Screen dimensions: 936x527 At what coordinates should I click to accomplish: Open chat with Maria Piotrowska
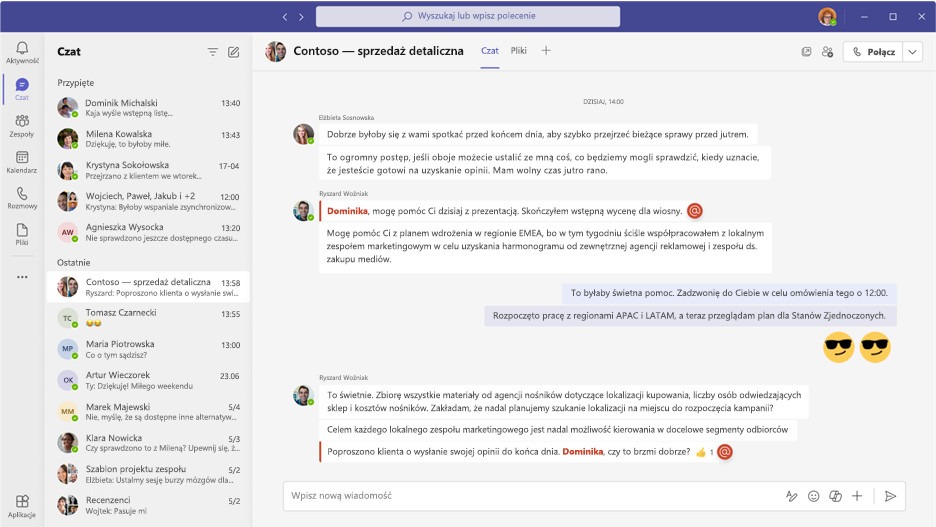coord(148,349)
